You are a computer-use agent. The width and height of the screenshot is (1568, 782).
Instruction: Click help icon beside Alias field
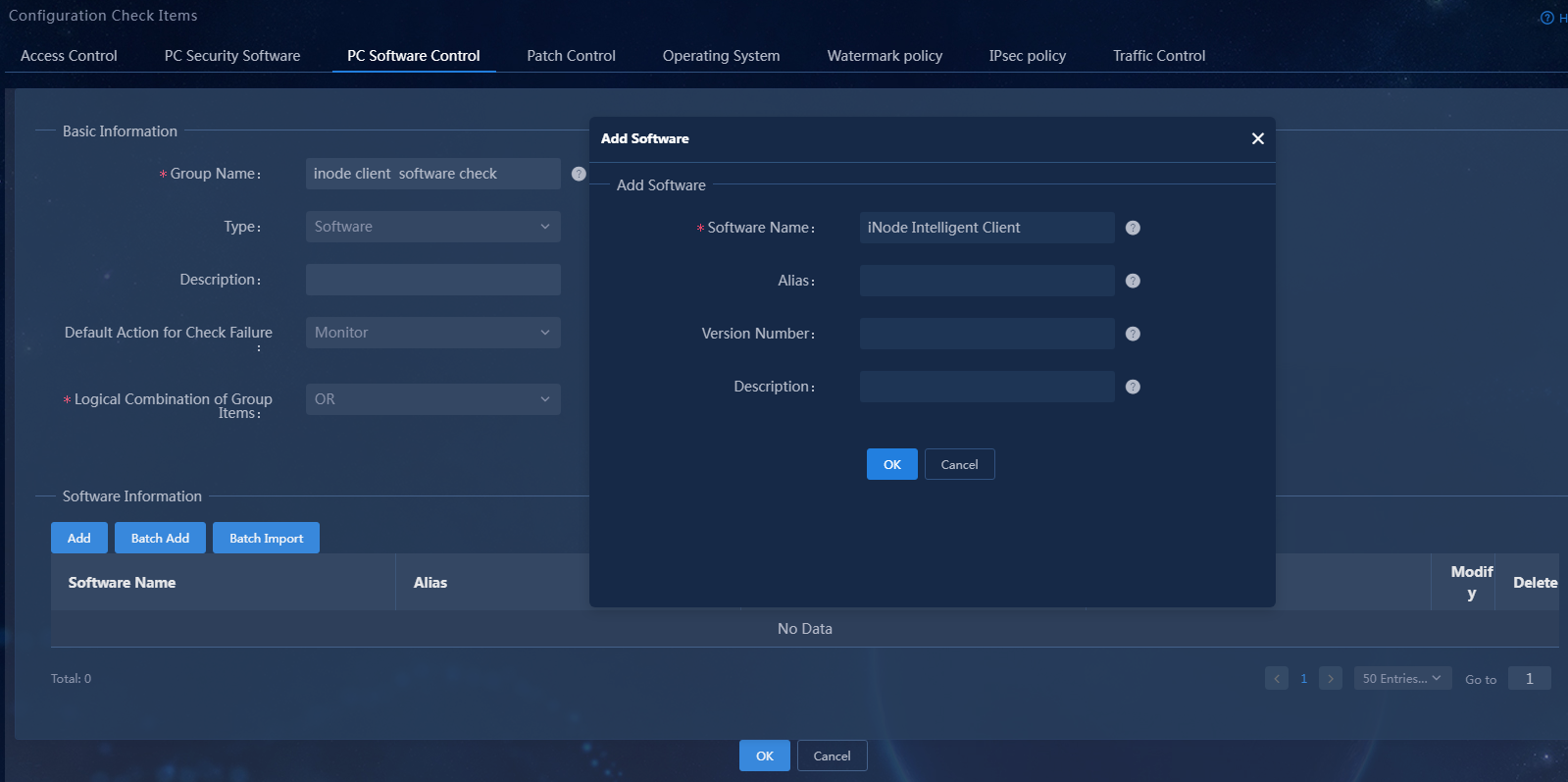click(x=1133, y=281)
